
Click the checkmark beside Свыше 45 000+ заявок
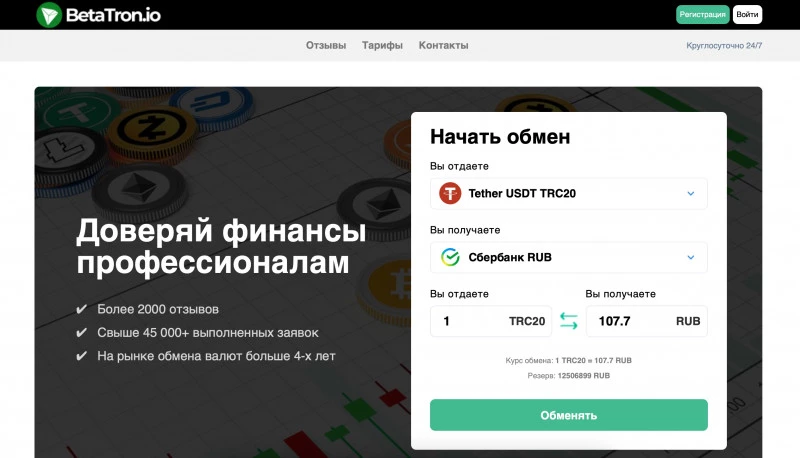[x=82, y=333]
